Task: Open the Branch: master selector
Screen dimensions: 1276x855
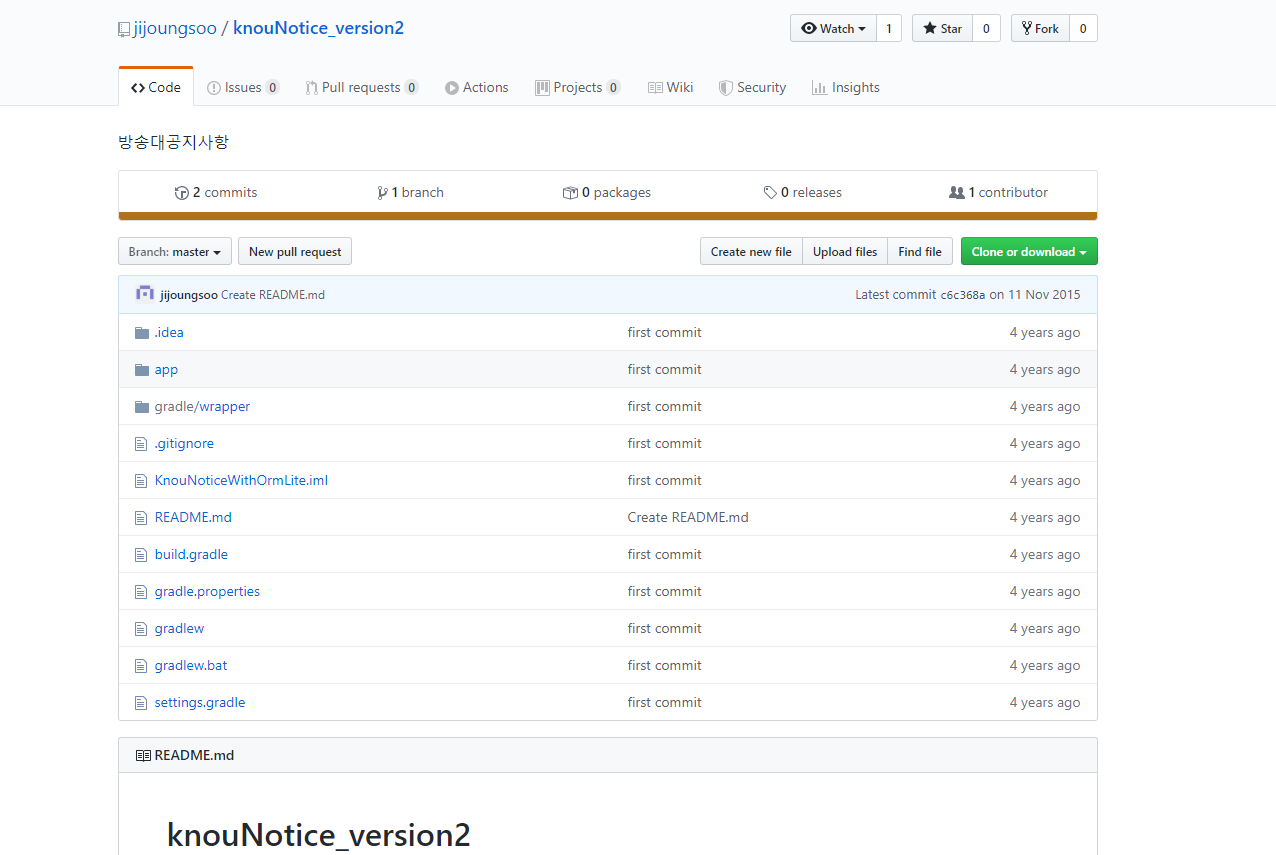Action: pyautogui.click(x=175, y=252)
